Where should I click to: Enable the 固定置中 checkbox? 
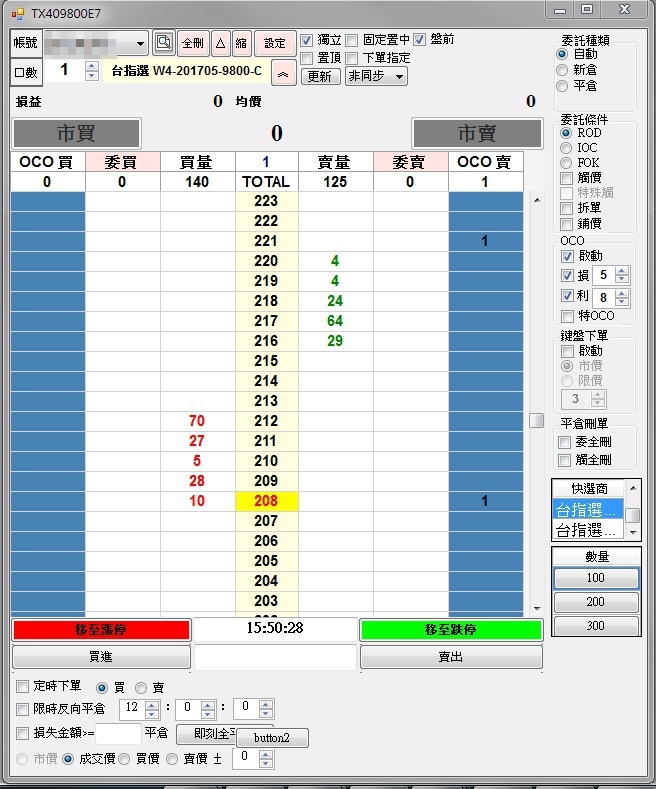point(352,40)
